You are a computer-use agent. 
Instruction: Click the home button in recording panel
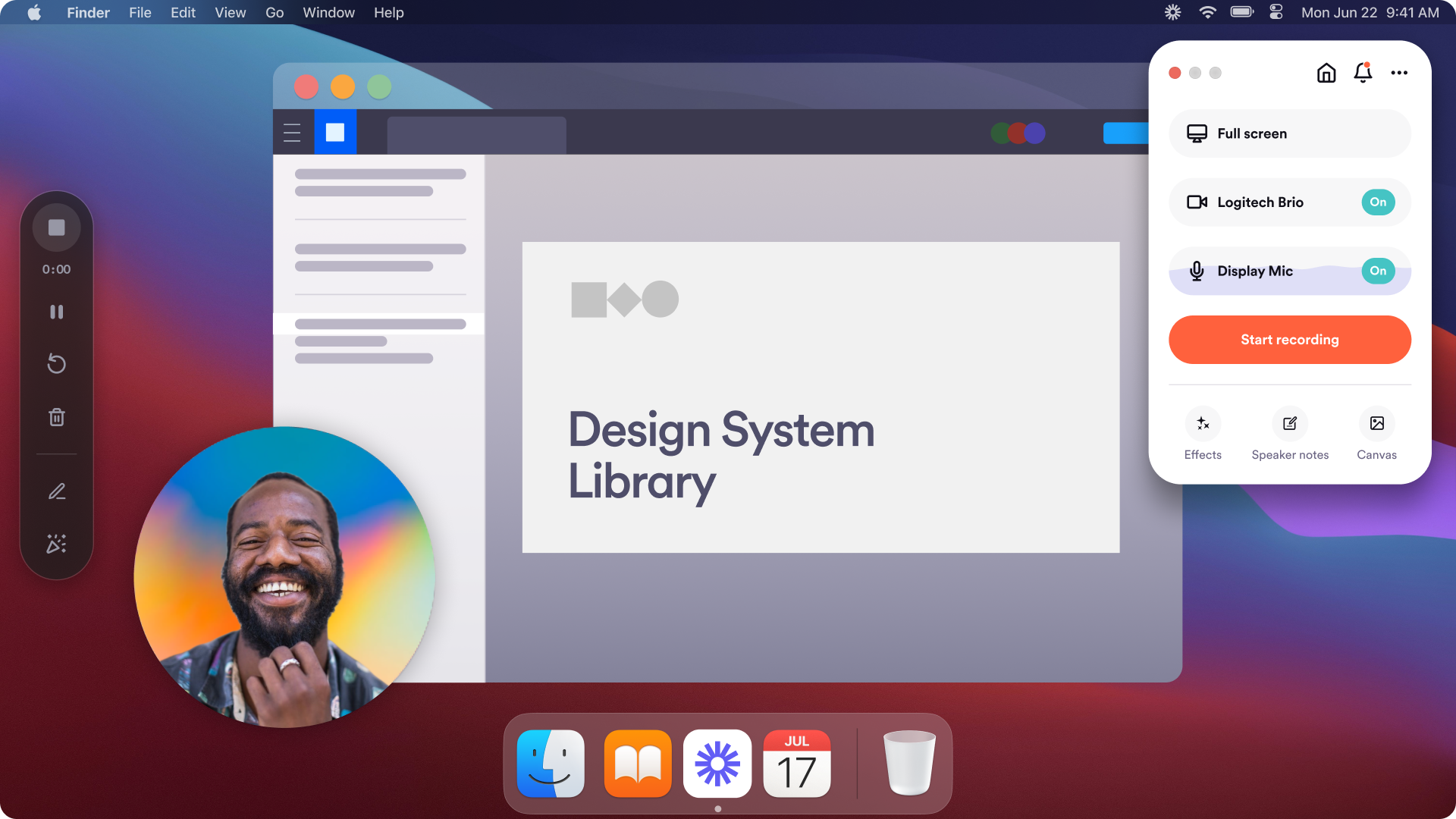[x=1325, y=72]
